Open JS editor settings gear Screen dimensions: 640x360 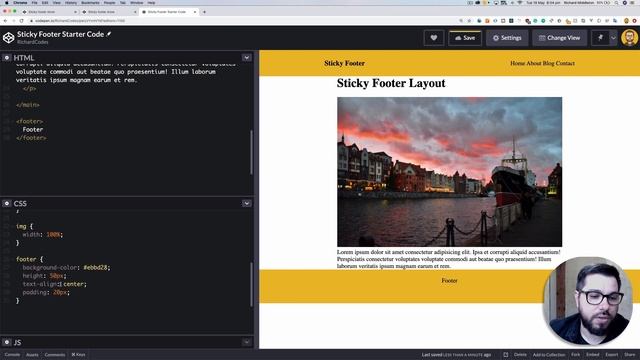click(x=7, y=342)
